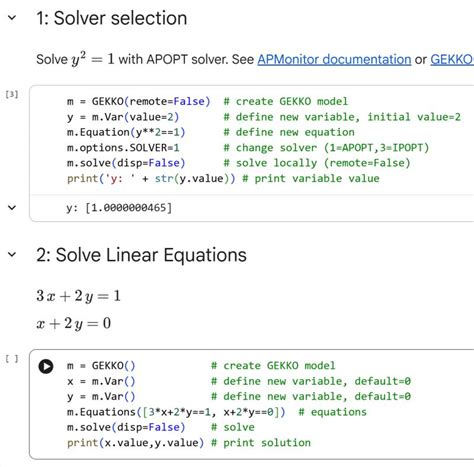Collapse the y output of cell 3
Image resolution: width=474 pixels, height=467 pixels.
[x=12, y=208]
